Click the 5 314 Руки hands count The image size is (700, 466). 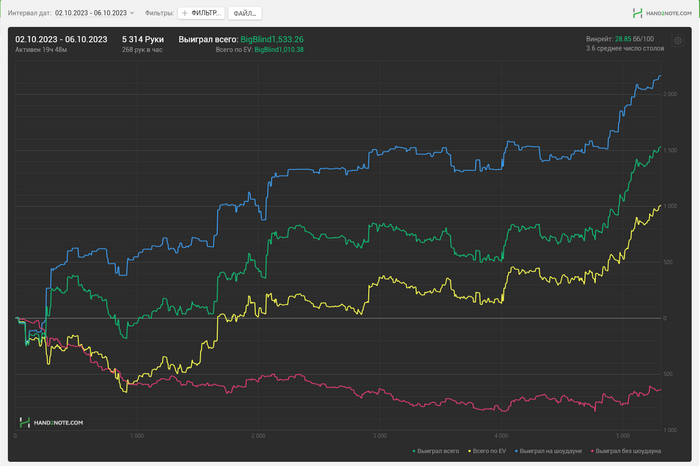143,39
